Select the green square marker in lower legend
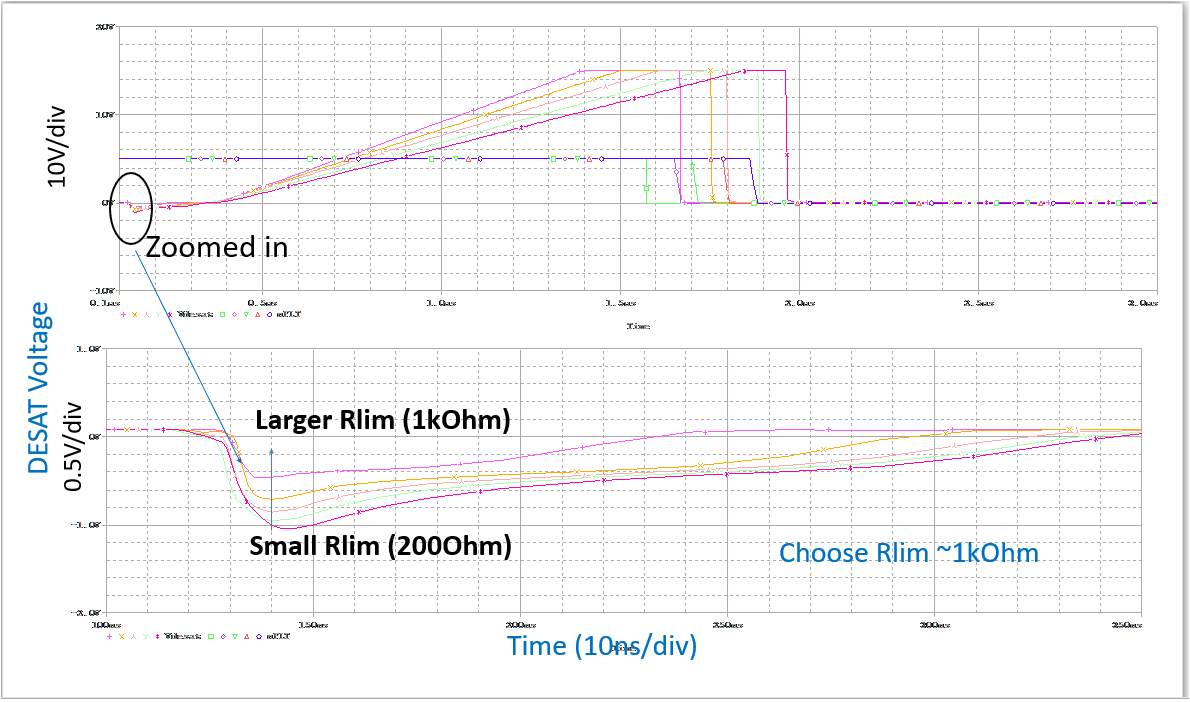Image resolution: width=1190 pixels, height=702 pixels. (x=211, y=636)
